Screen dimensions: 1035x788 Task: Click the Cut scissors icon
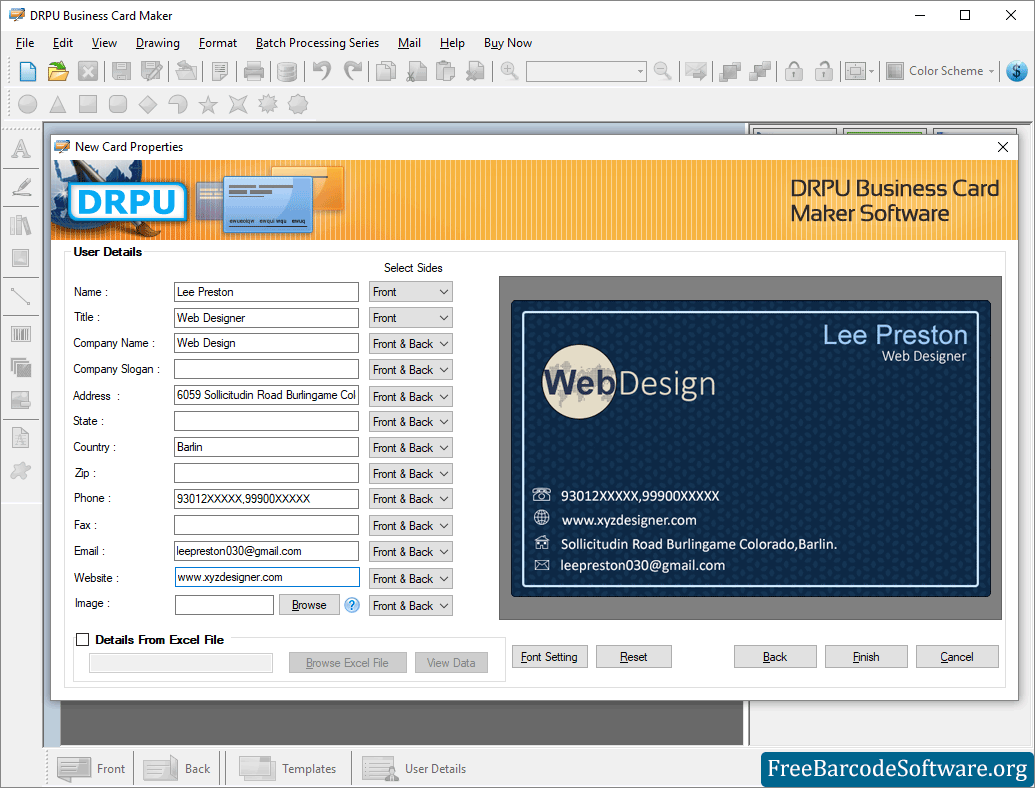[x=416, y=71]
